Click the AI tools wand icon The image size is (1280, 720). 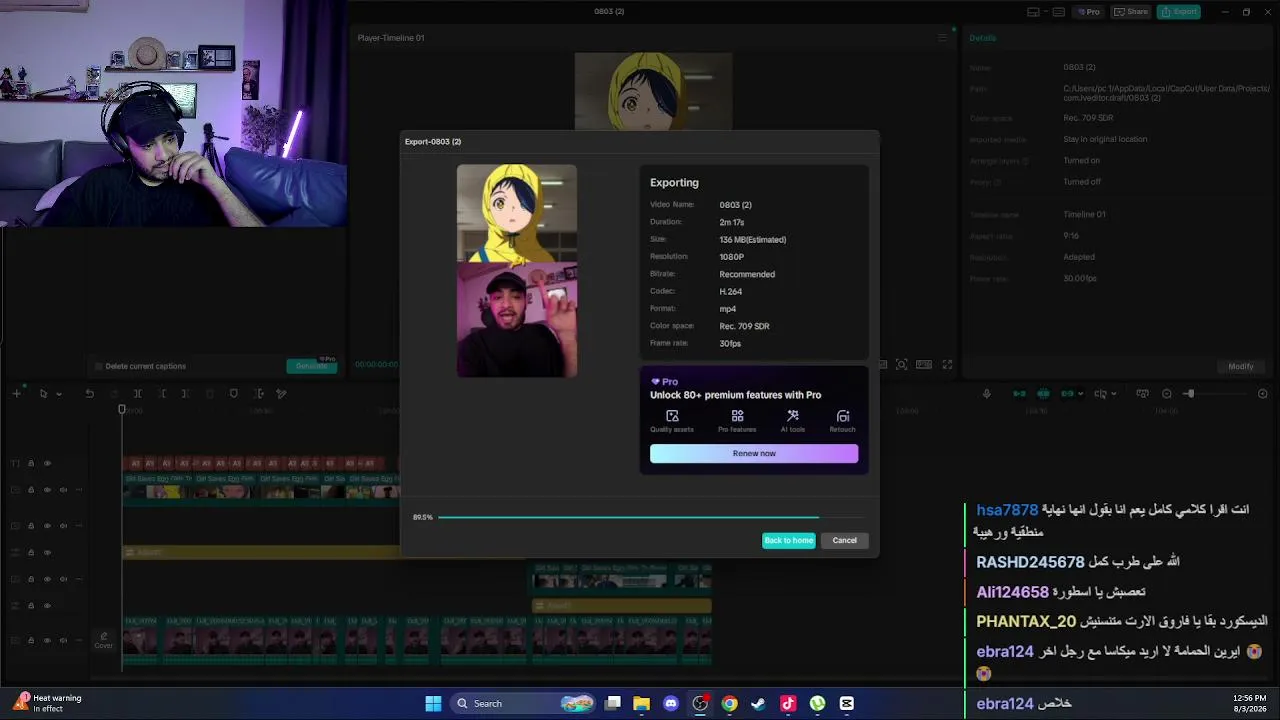[x=792, y=416]
